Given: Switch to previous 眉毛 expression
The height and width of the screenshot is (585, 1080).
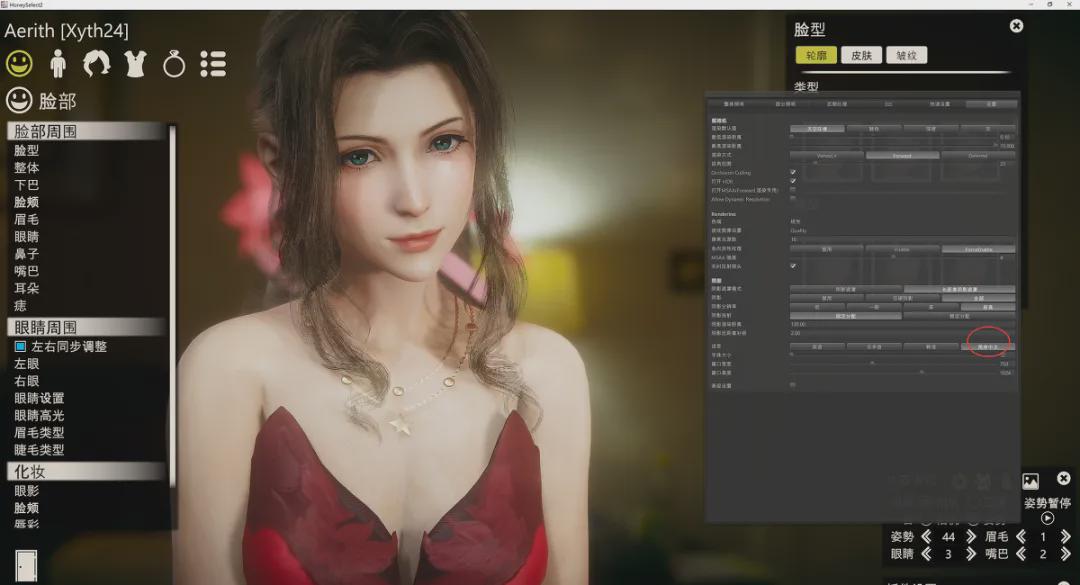Looking at the screenshot, I should pos(1021,536).
